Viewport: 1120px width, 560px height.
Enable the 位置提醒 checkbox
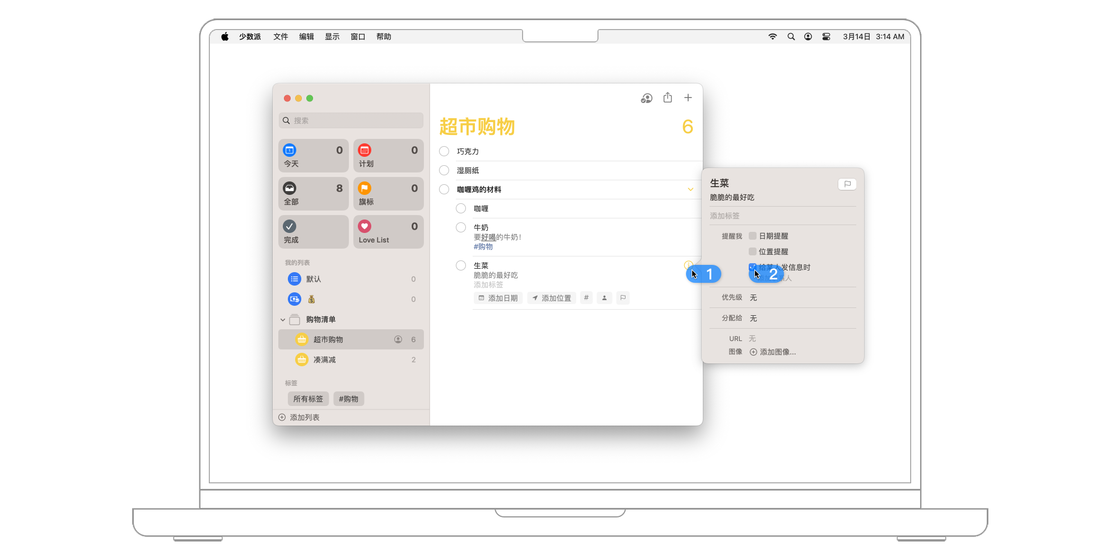click(752, 251)
